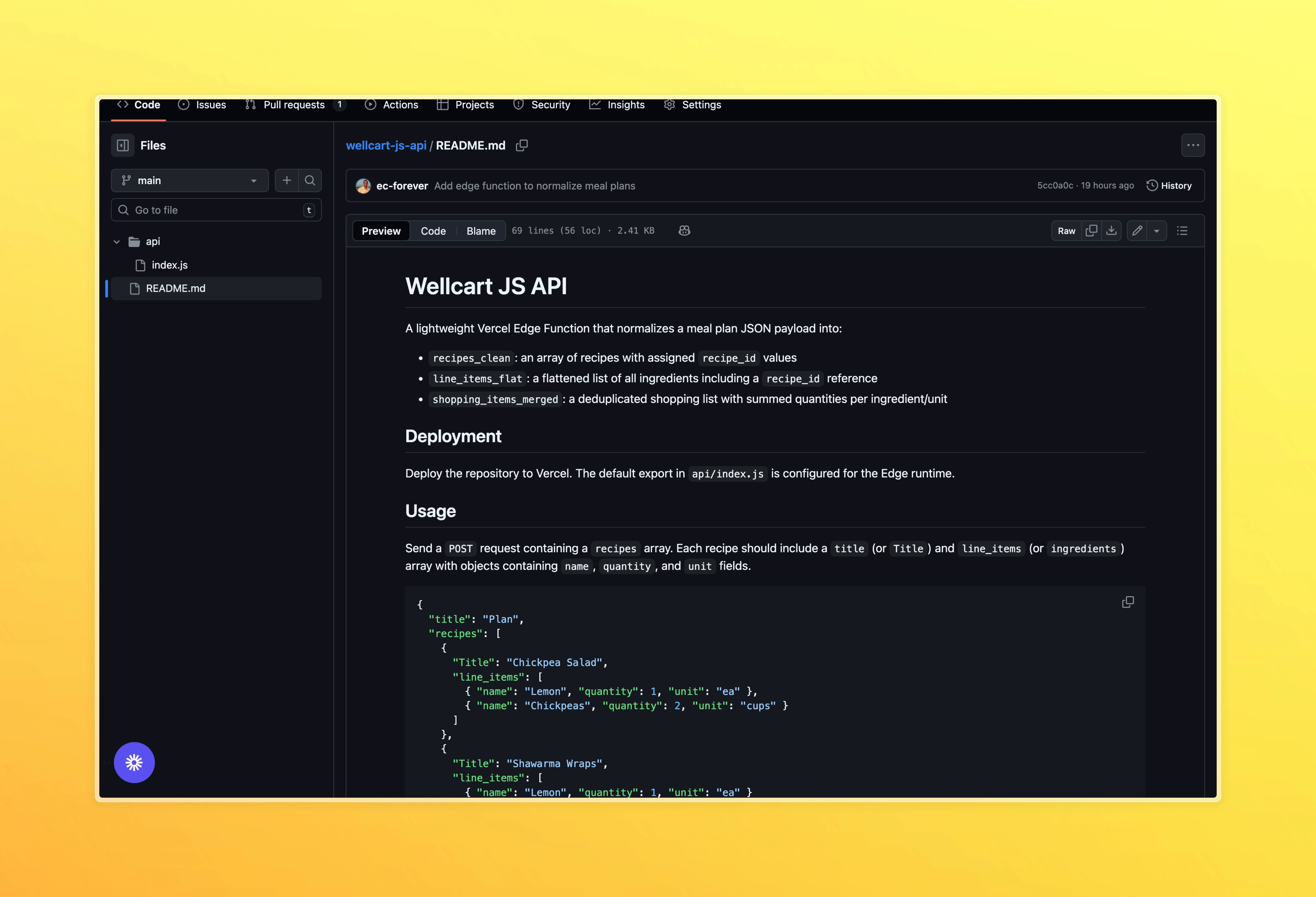Screen dimensions: 1316x897
Task: Click the wellcart-js-api breadcrumb link
Action: coord(386,146)
